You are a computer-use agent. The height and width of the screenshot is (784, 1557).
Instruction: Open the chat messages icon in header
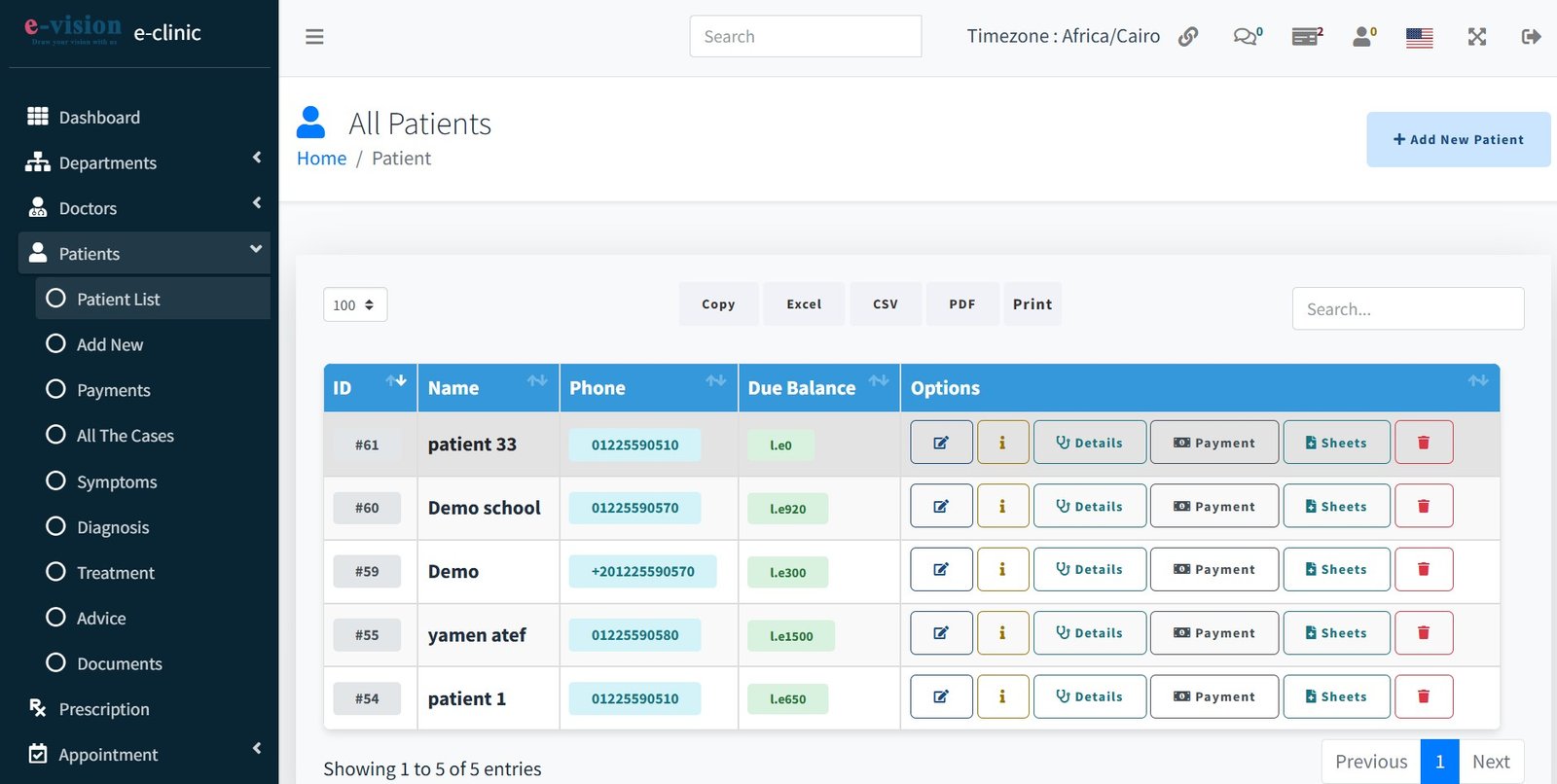(1246, 37)
